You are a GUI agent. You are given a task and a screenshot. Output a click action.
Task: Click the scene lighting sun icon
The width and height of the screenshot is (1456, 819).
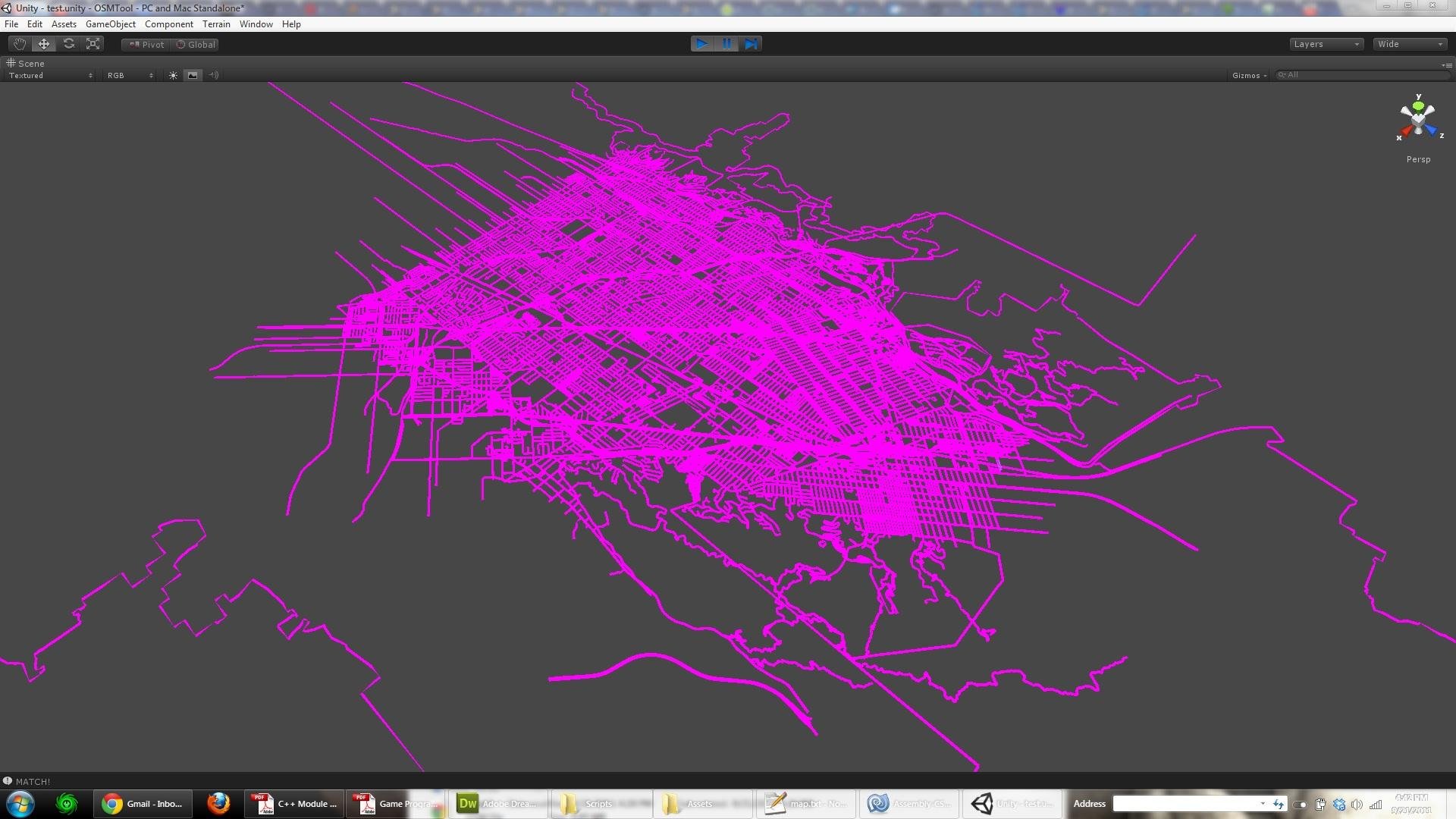click(173, 74)
